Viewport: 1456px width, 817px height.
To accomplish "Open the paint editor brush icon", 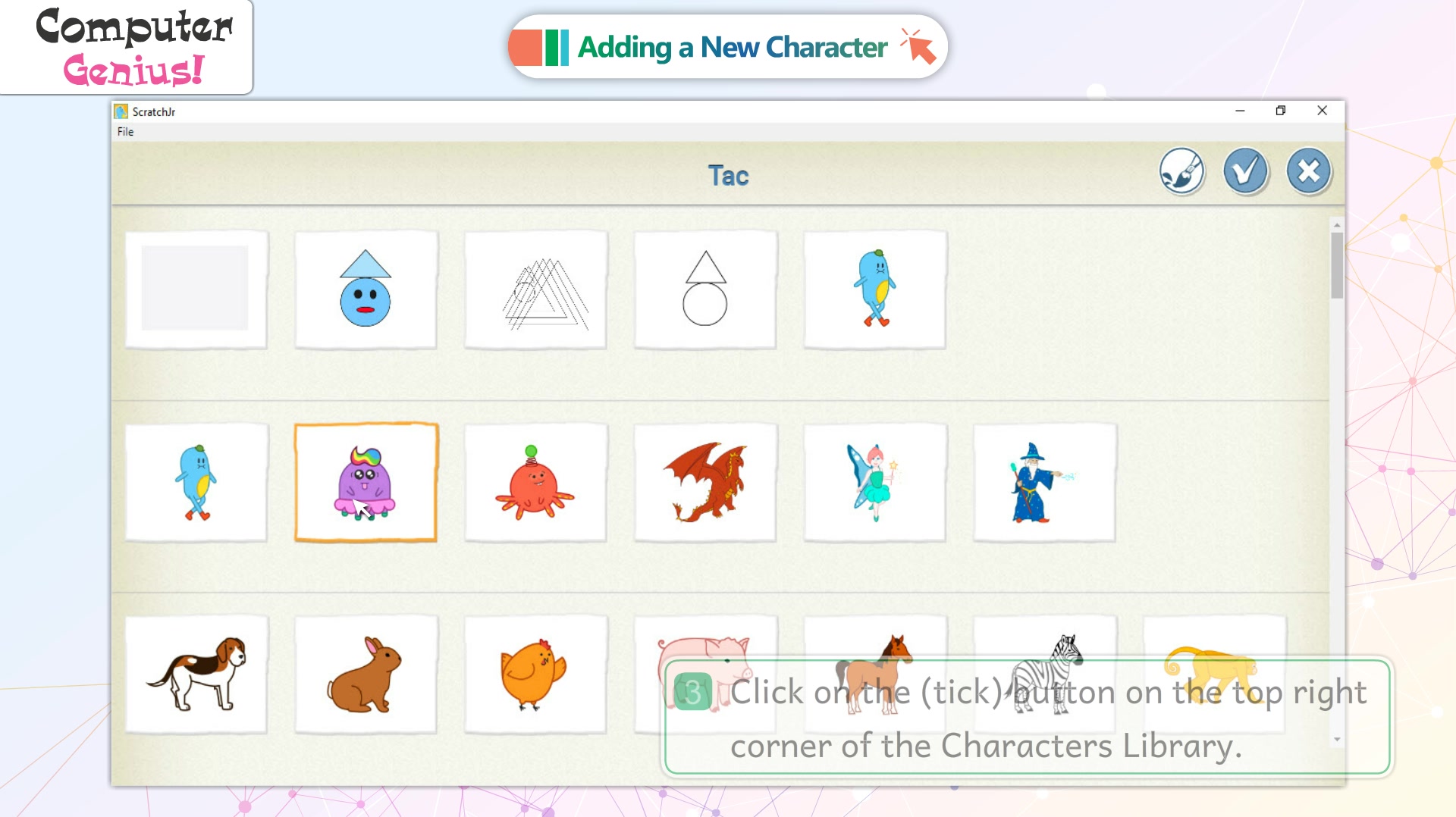I will (x=1181, y=171).
